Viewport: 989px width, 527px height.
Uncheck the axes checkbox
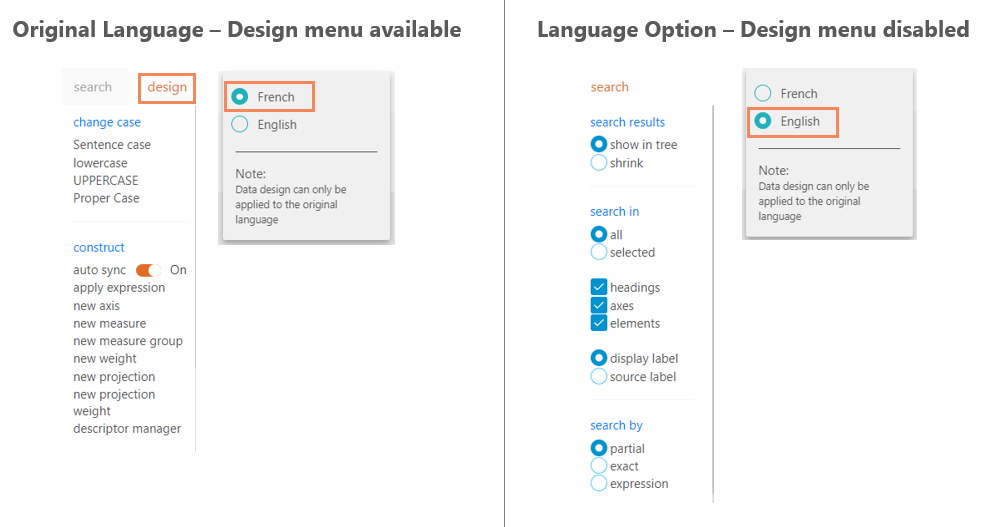coord(599,305)
